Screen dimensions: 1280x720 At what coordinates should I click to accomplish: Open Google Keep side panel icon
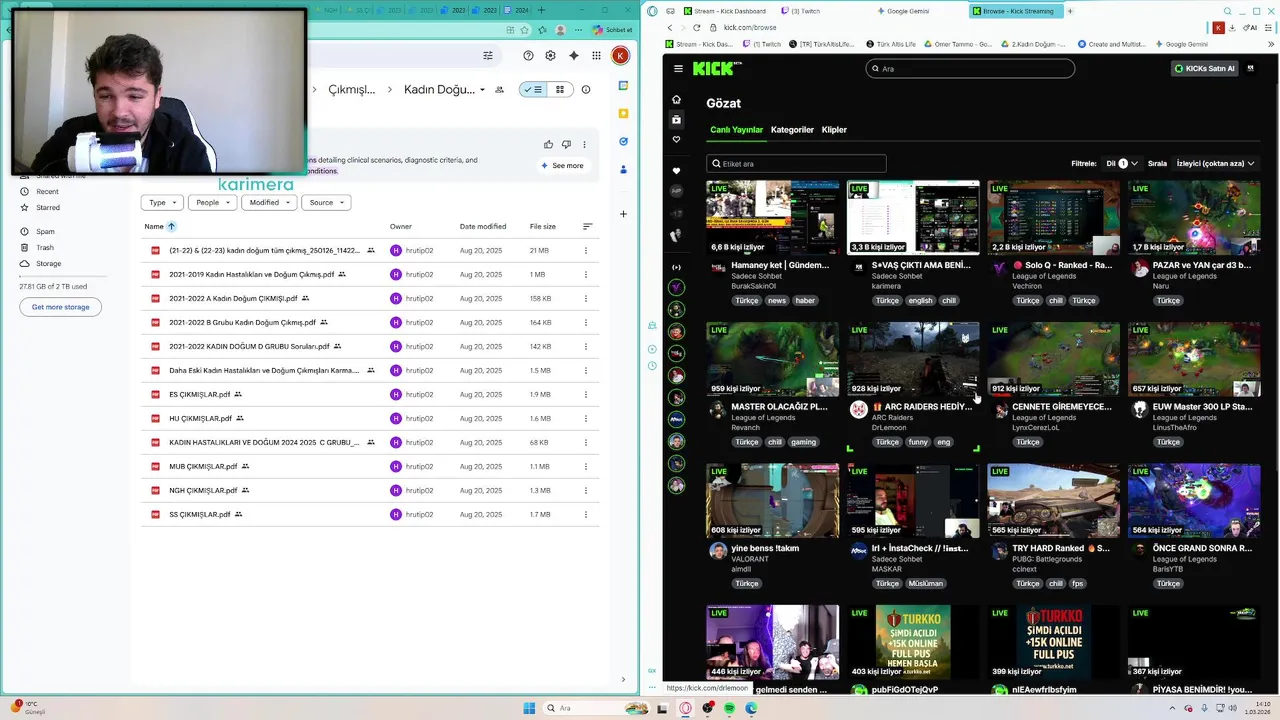tap(623, 114)
